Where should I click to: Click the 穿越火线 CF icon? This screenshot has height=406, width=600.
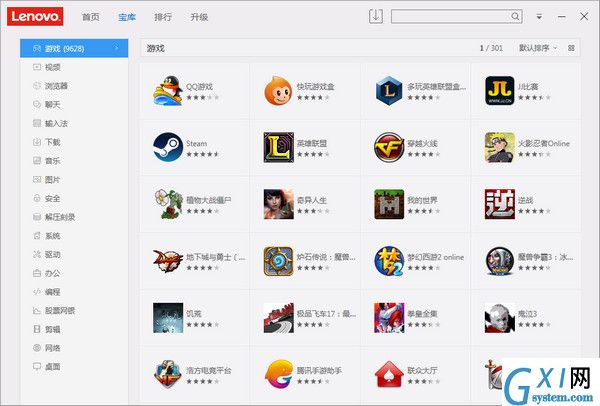coord(389,147)
